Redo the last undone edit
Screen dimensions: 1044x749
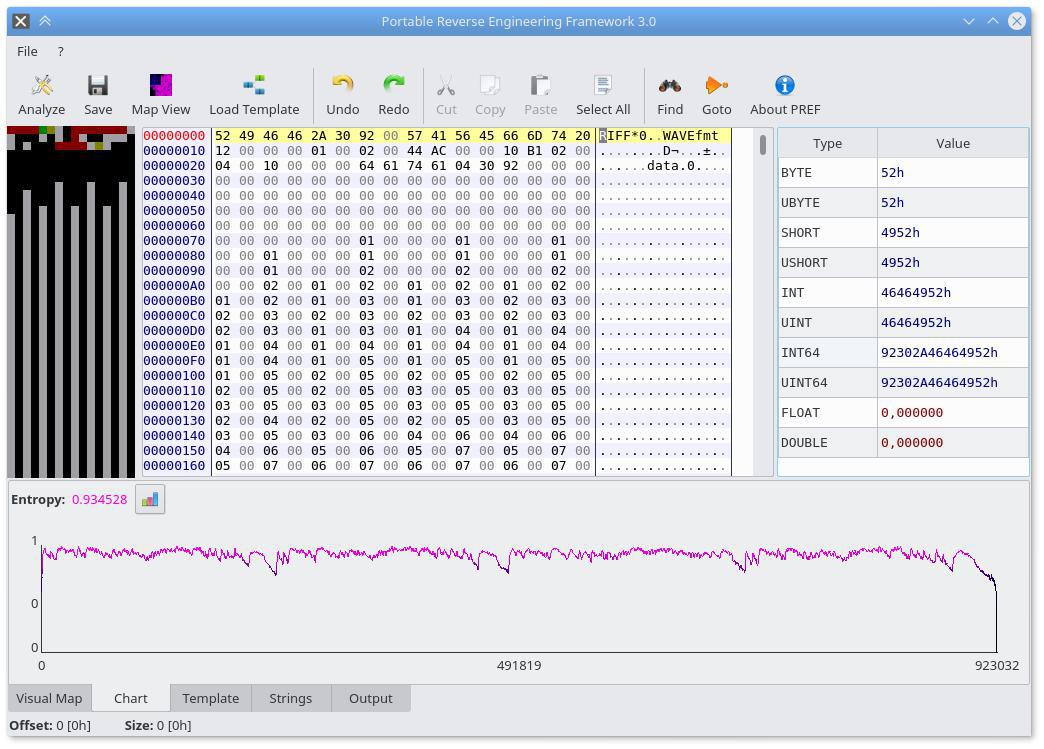[393, 95]
